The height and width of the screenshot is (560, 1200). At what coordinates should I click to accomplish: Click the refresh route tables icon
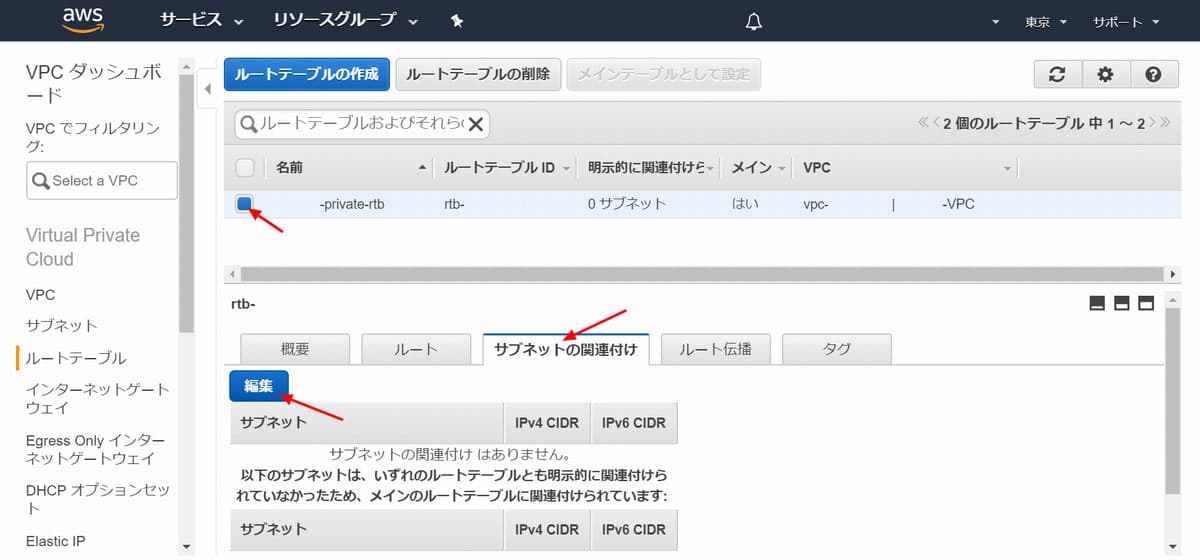pos(1057,74)
